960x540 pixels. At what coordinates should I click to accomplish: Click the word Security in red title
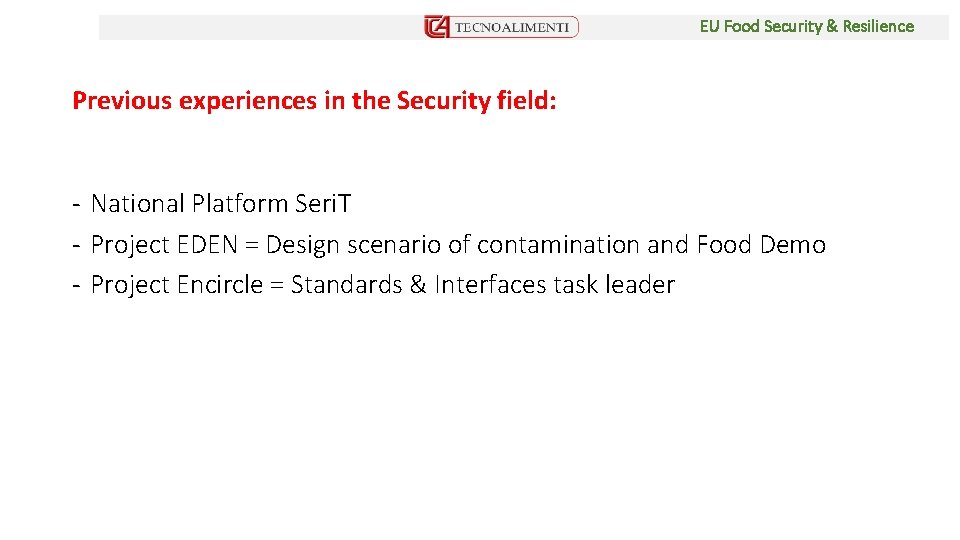pos(443,101)
